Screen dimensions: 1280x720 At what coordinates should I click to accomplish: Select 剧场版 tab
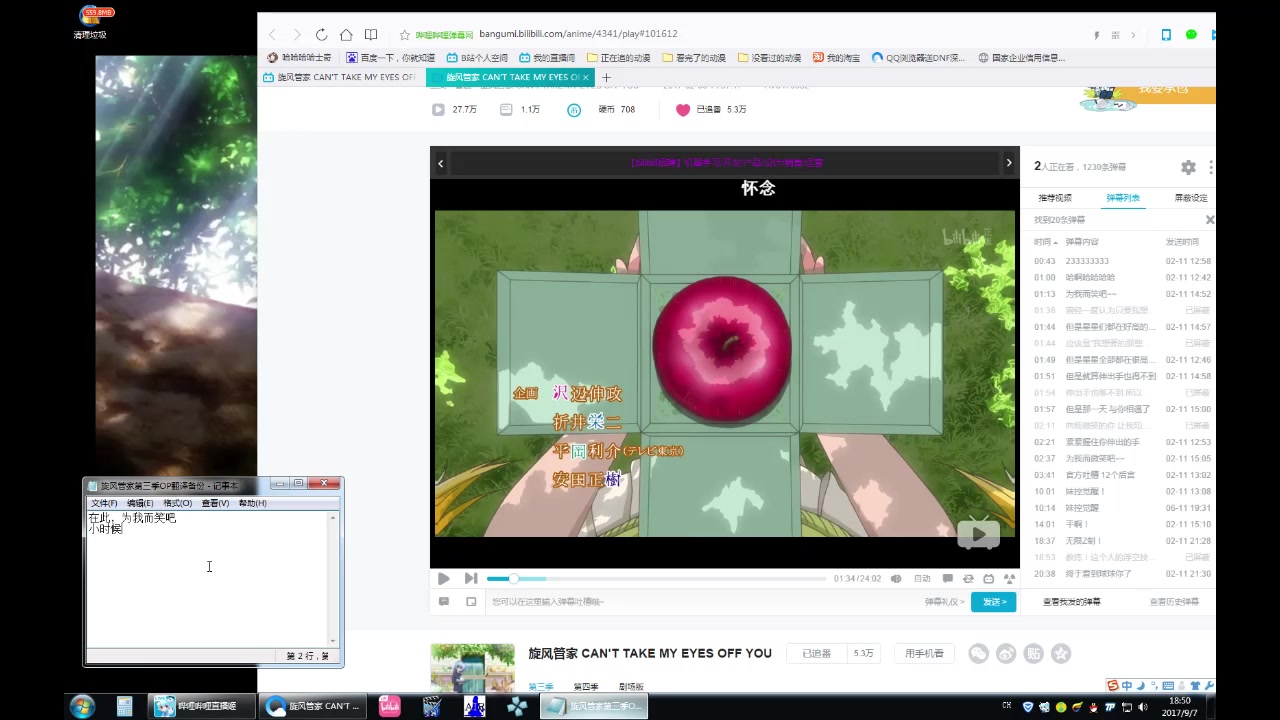(632, 687)
